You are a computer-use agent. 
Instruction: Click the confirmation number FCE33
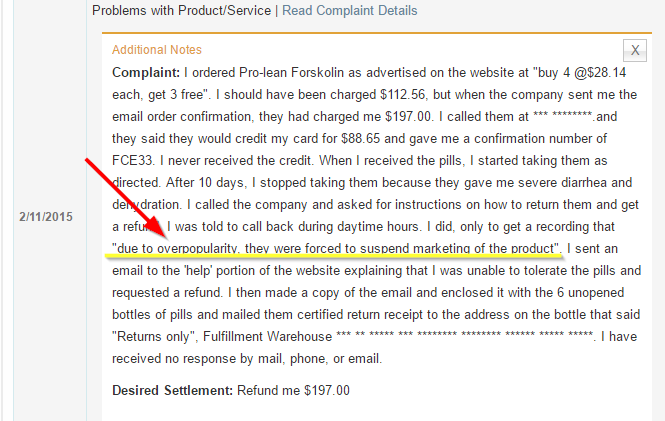132,161
